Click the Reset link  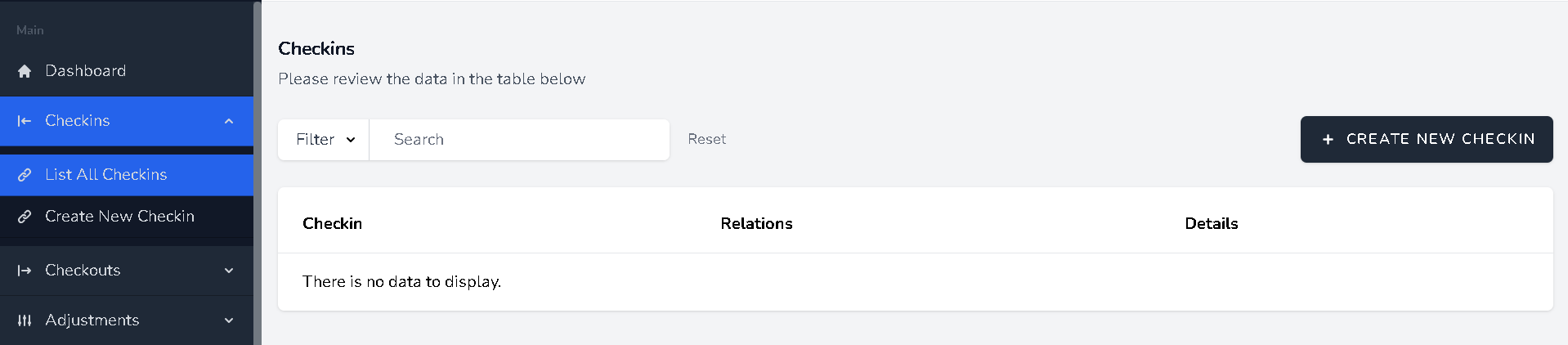point(706,140)
